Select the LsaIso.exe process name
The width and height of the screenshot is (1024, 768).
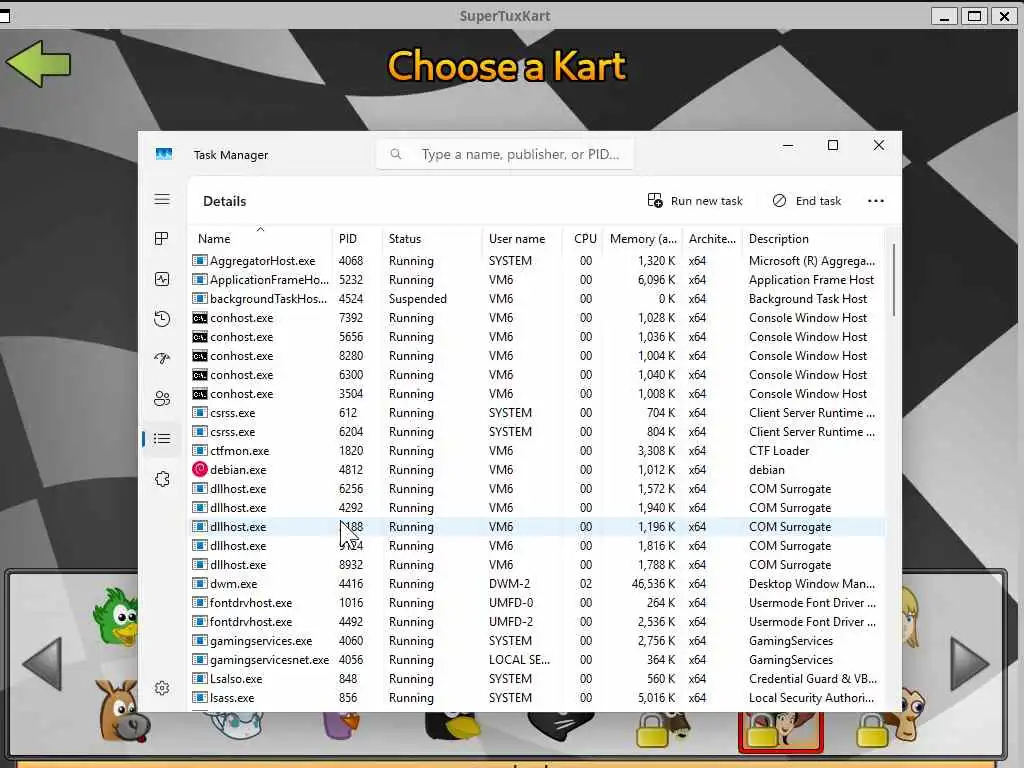pyautogui.click(x=236, y=679)
